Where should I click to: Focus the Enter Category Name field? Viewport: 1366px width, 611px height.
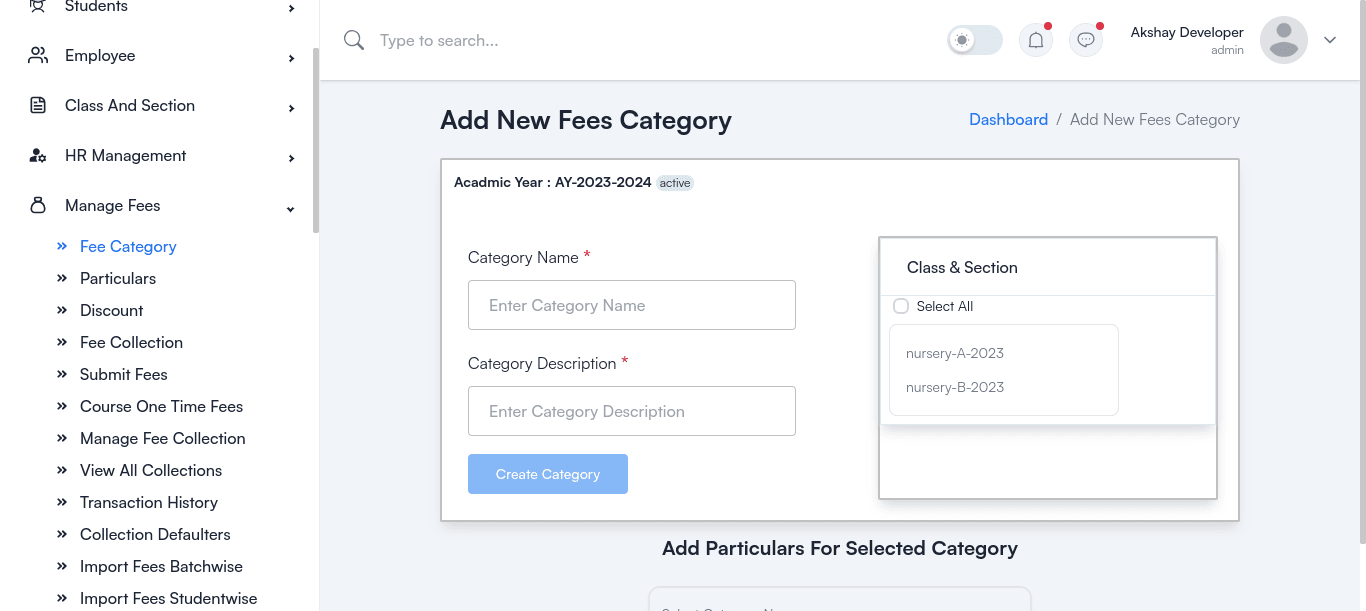pos(632,305)
